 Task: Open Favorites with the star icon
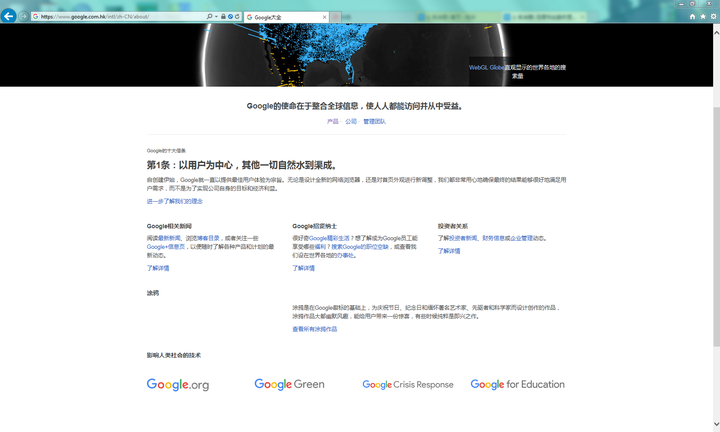pyautogui.click(x=703, y=17)
